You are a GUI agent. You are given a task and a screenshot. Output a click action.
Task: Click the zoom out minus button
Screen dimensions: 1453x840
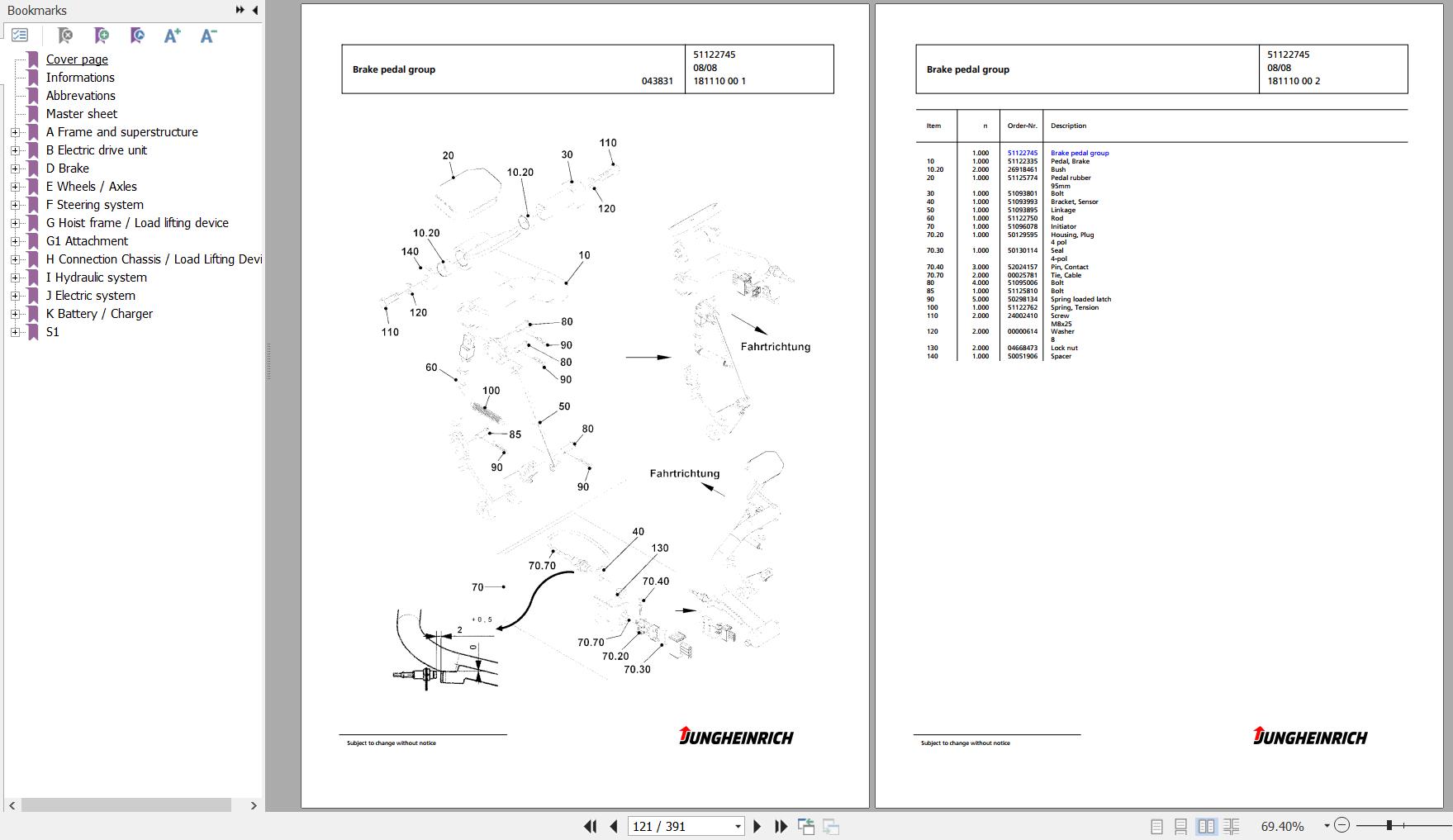[1342, 825]
